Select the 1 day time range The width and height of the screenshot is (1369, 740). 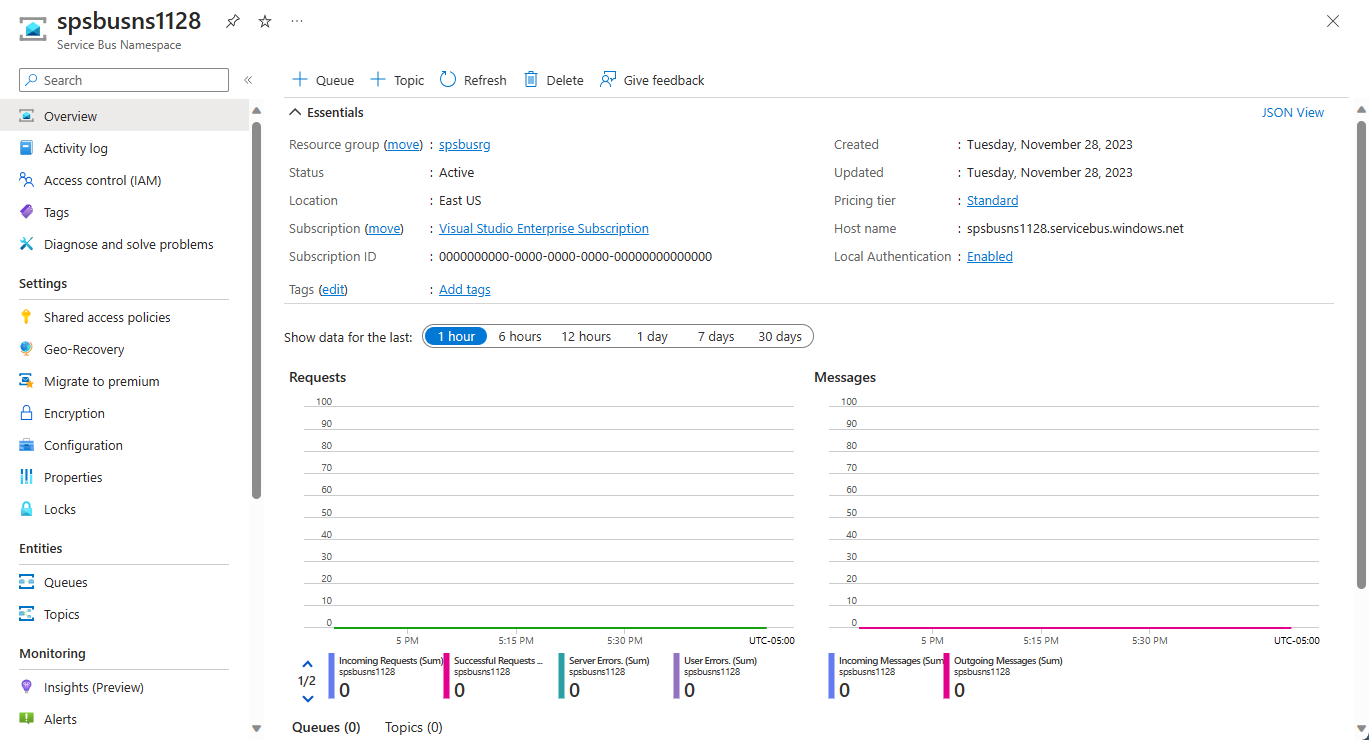point(652,336)
